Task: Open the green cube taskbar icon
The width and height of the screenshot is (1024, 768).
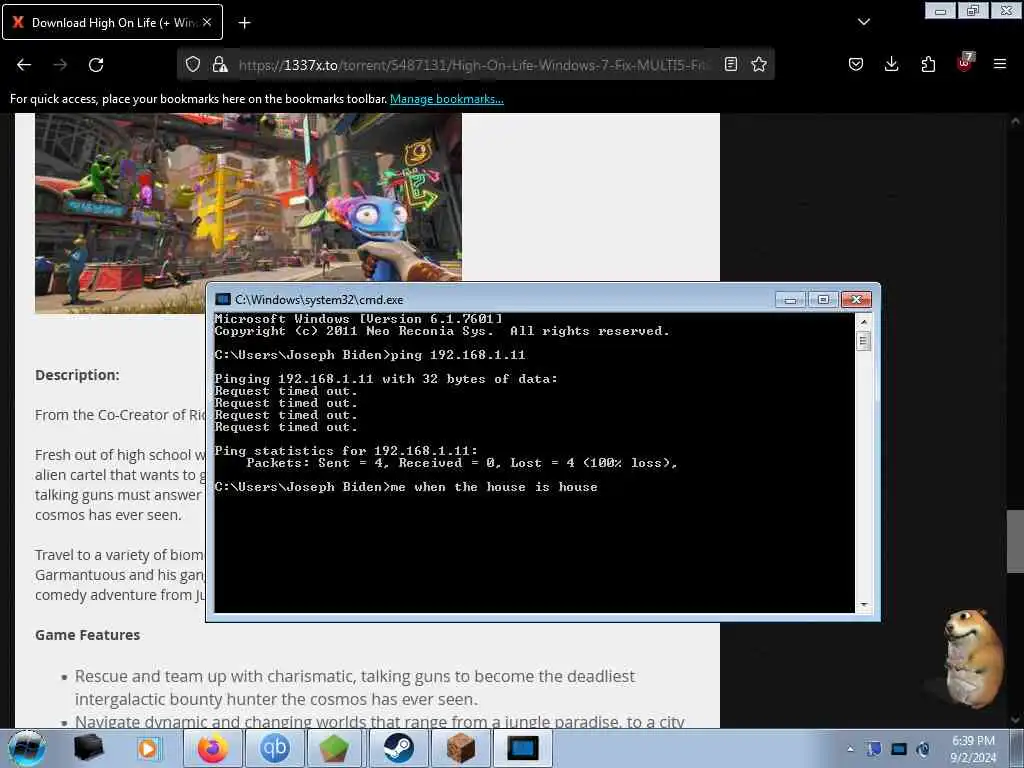Action: tap(336, 748)
